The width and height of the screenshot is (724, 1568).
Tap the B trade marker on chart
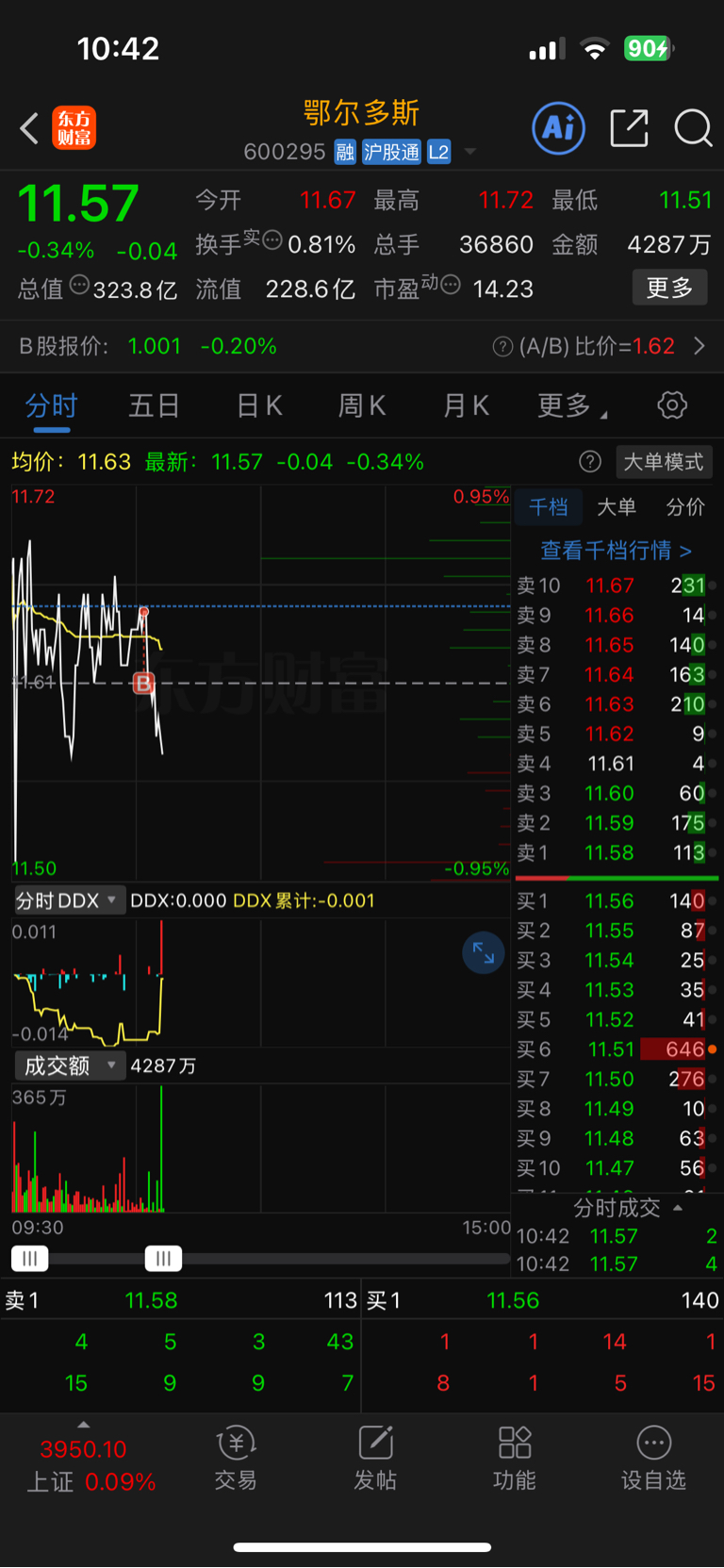coord(143,683)
